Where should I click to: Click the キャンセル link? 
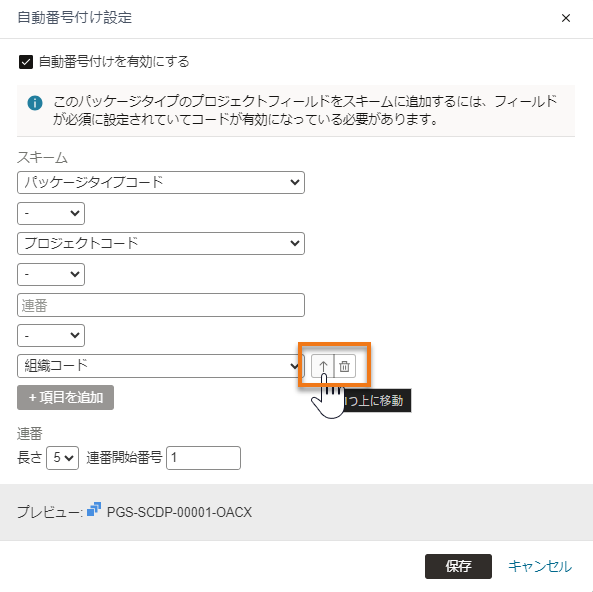click(540, 566)
